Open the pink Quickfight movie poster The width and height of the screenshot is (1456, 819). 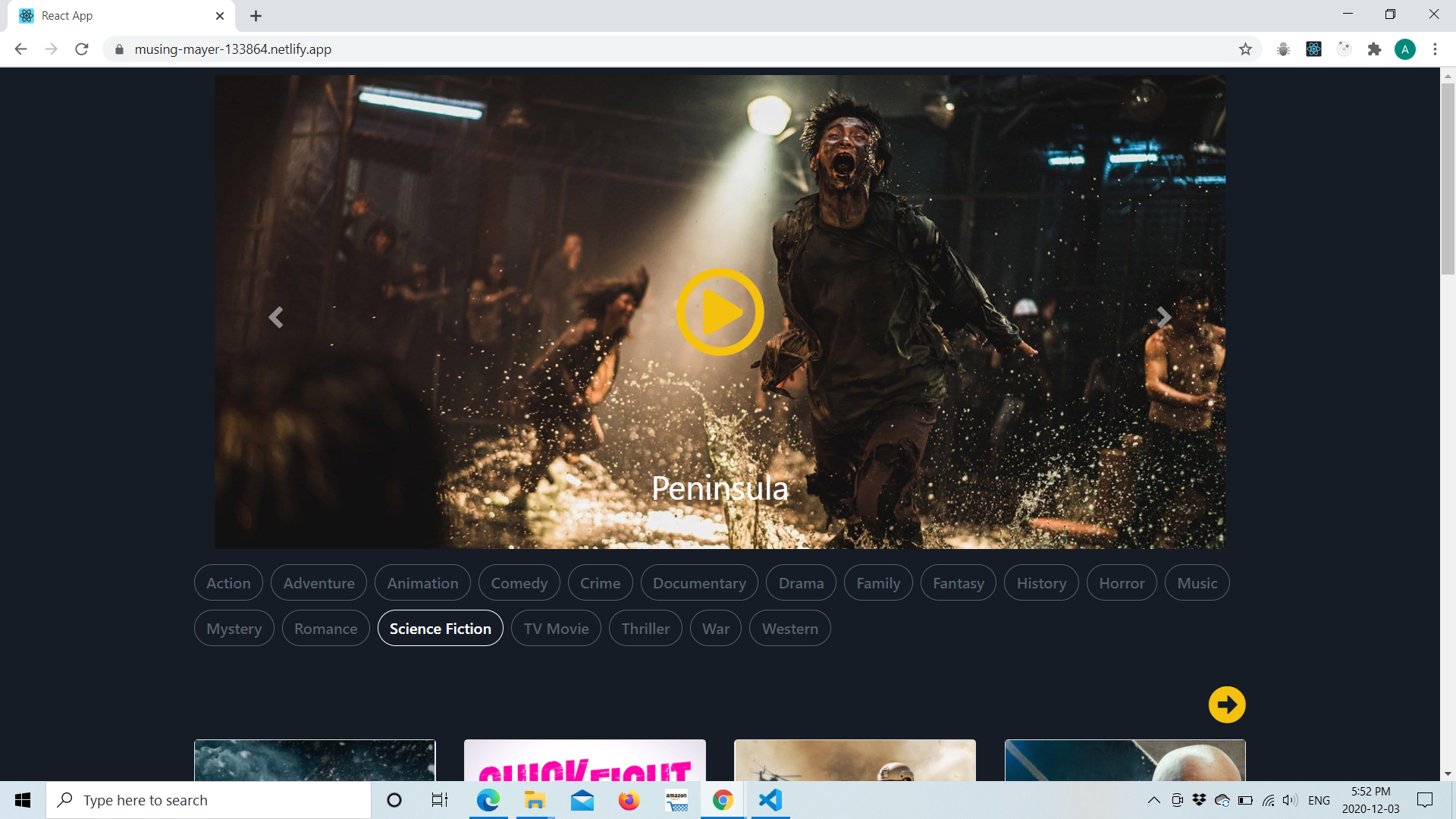tap(585, 760)
